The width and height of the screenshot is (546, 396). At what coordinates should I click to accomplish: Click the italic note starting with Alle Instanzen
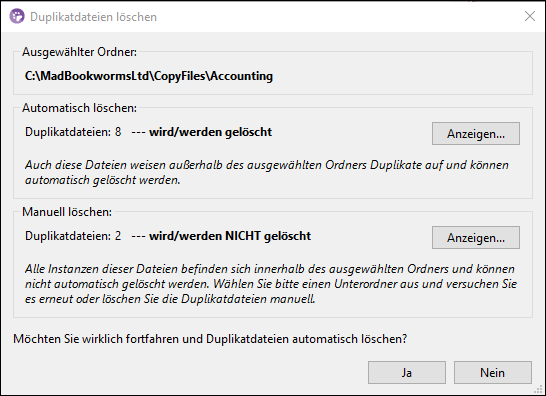271,284
